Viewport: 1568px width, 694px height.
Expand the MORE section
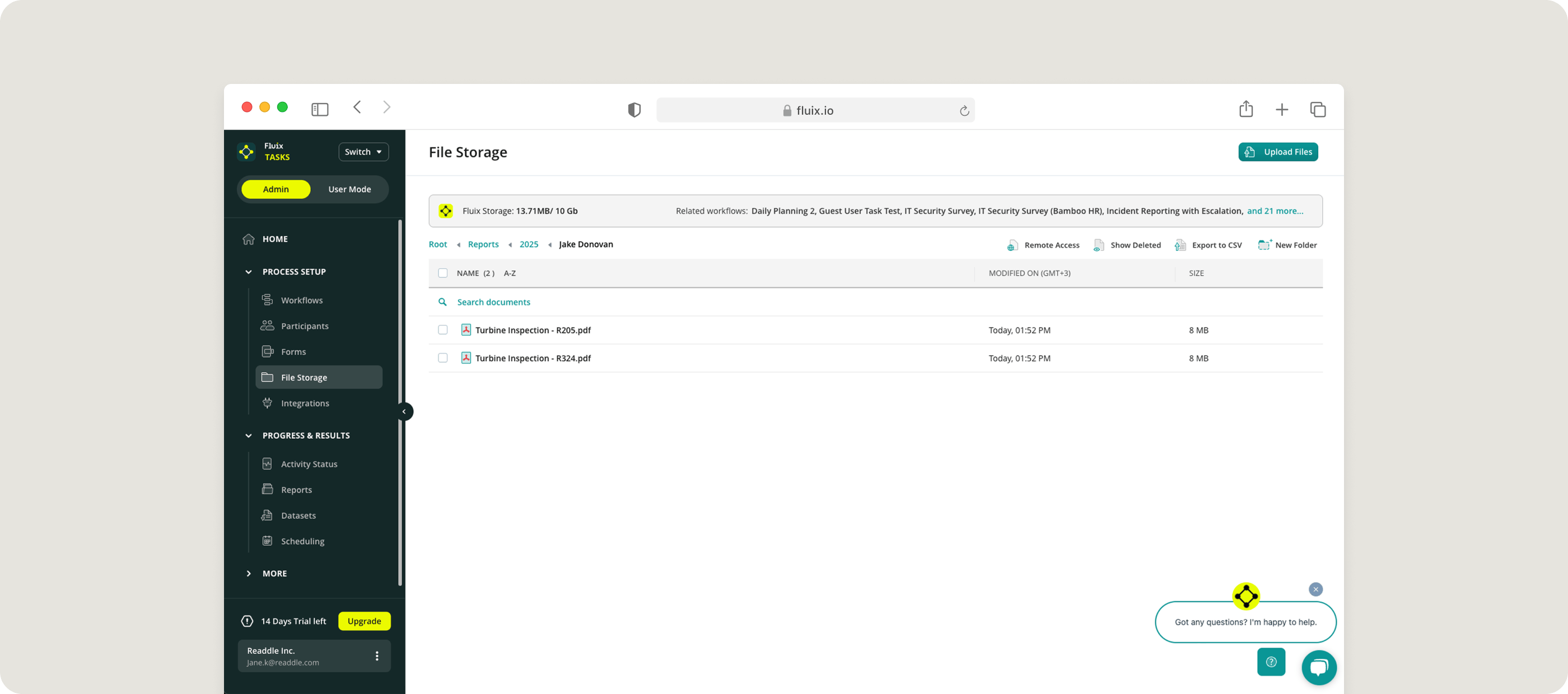(x=248, y=574)
